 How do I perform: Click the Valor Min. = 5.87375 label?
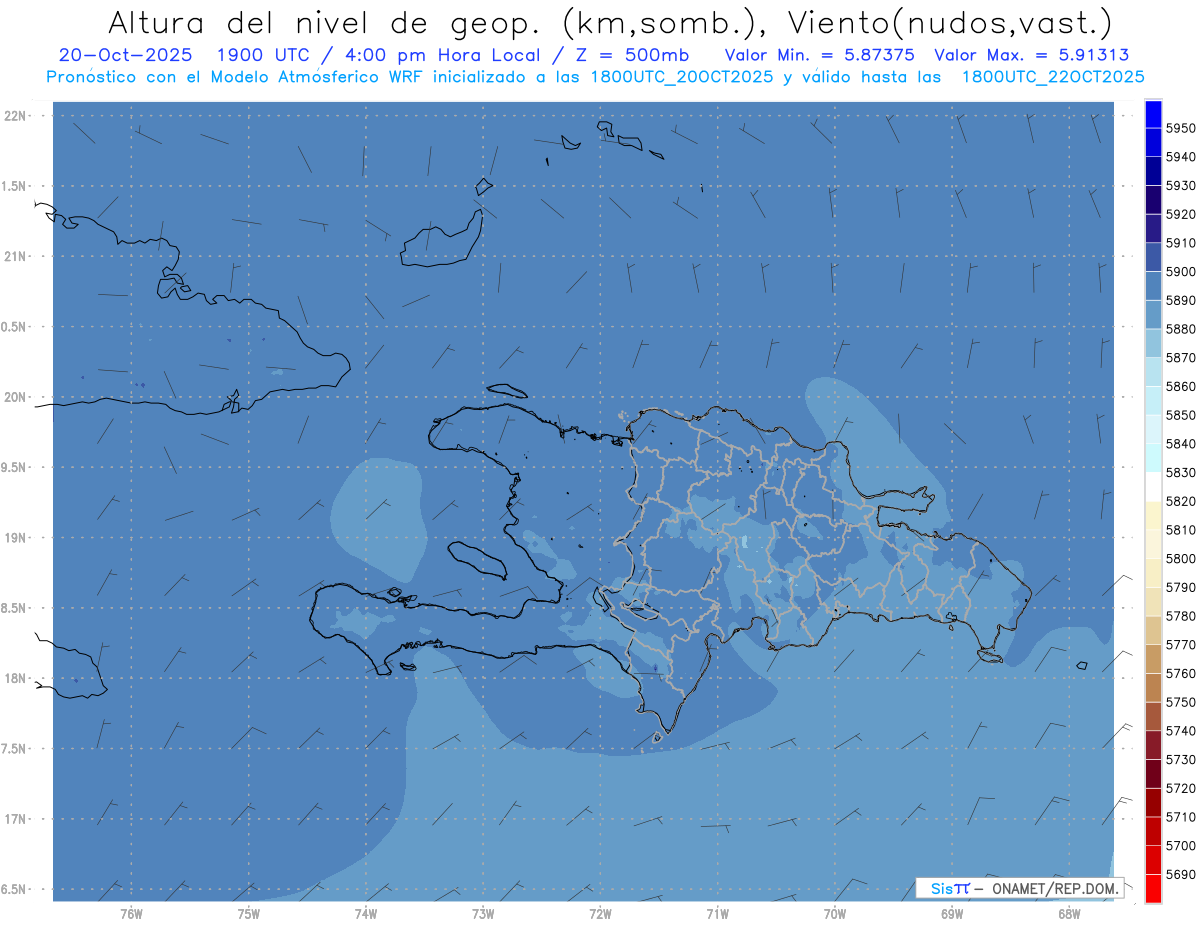click(819, 55)
